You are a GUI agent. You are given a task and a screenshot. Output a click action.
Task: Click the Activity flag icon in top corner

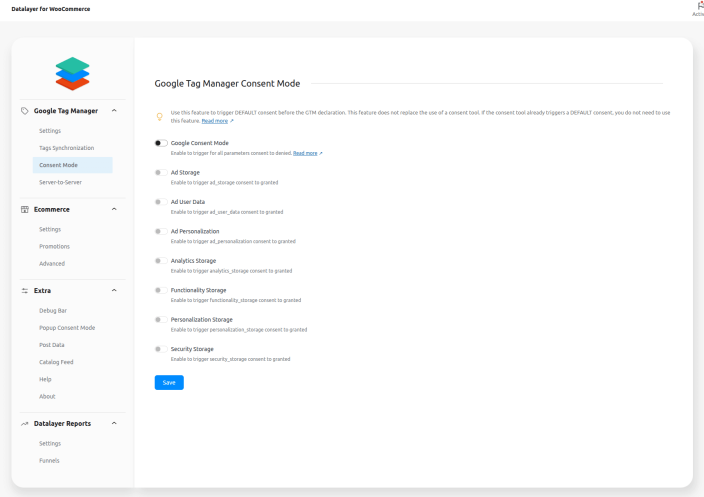coord(698,5)
